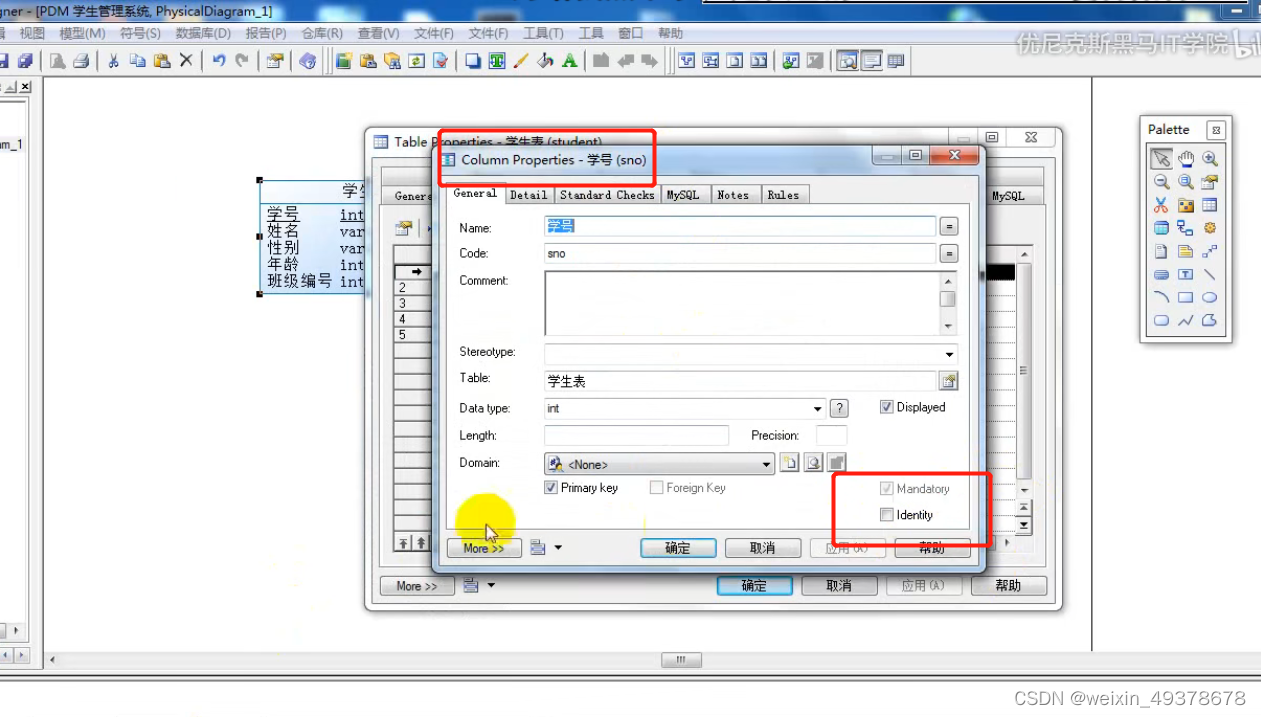Open the 数据库(D) menu
1261x717 pixels.
pyautogui.click(x=203, y=33)
